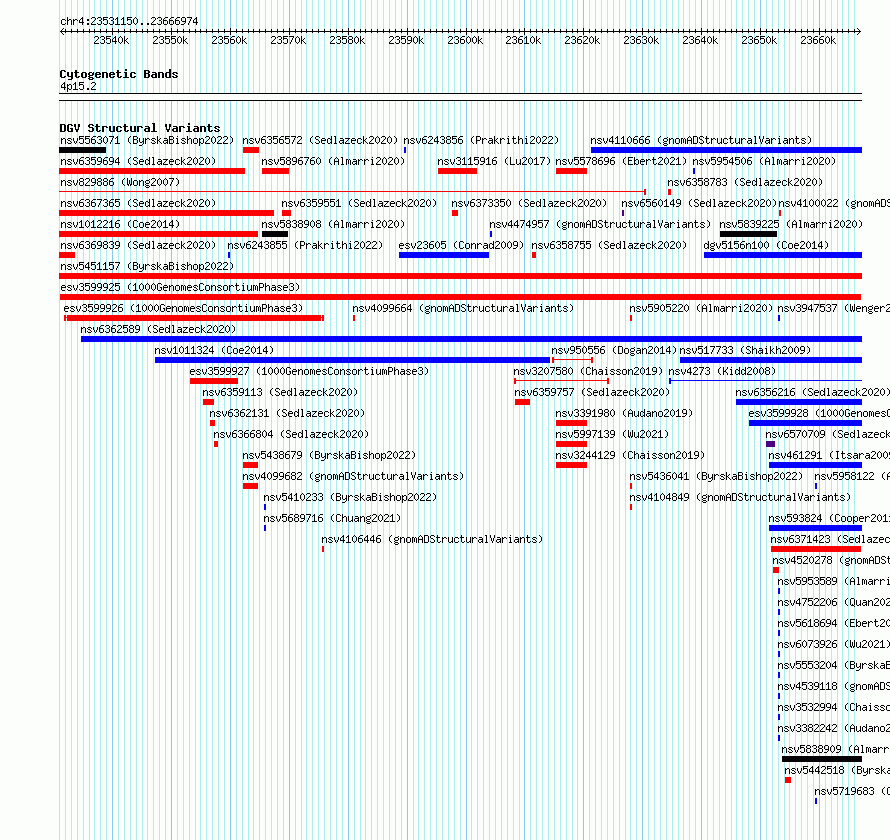Click the purple bar under nsv6570709
Image resolution: width=890 pixels, height=840 pixels.
pos(770,444)
